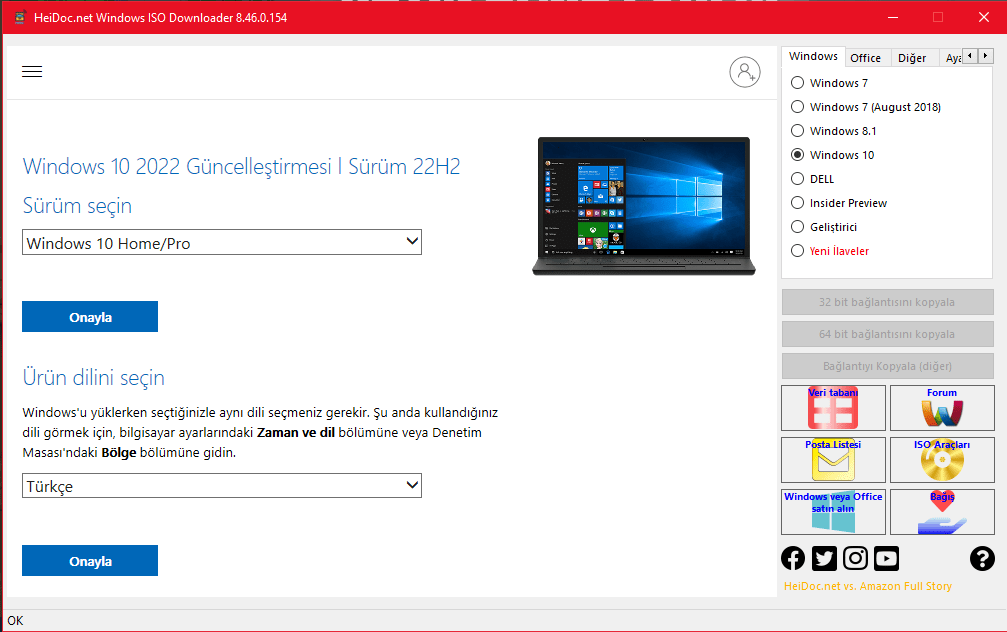Click the OK status bar text

15,620
